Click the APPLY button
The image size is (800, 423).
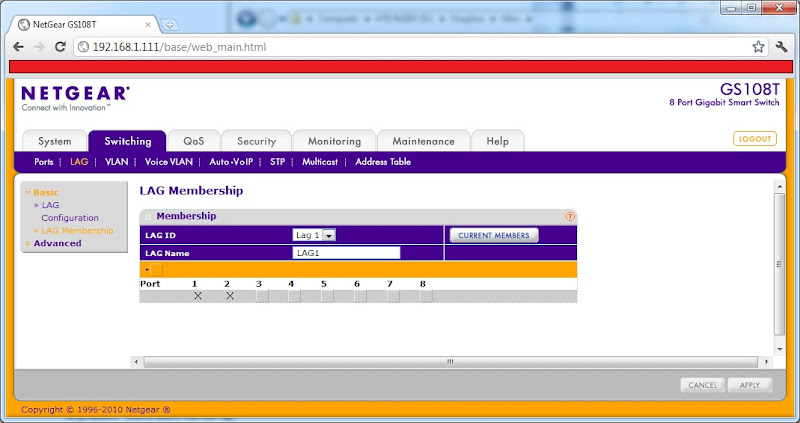click(x=749, y=385)
